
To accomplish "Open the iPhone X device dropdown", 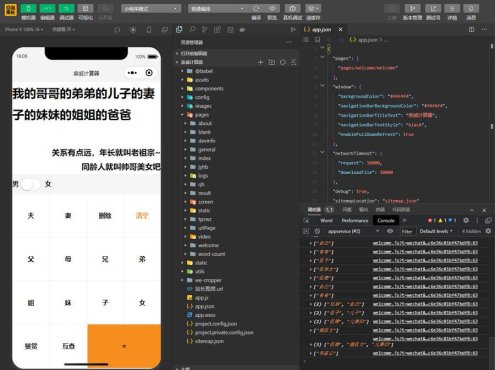I will (24, 30).
